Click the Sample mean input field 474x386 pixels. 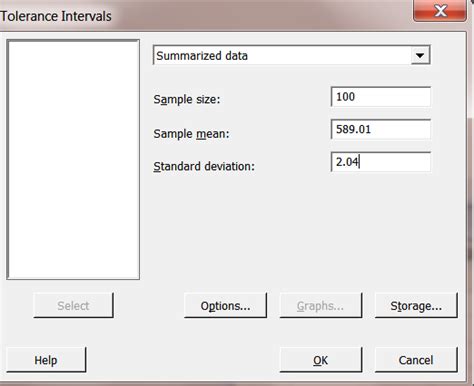(x=381, y=129)
